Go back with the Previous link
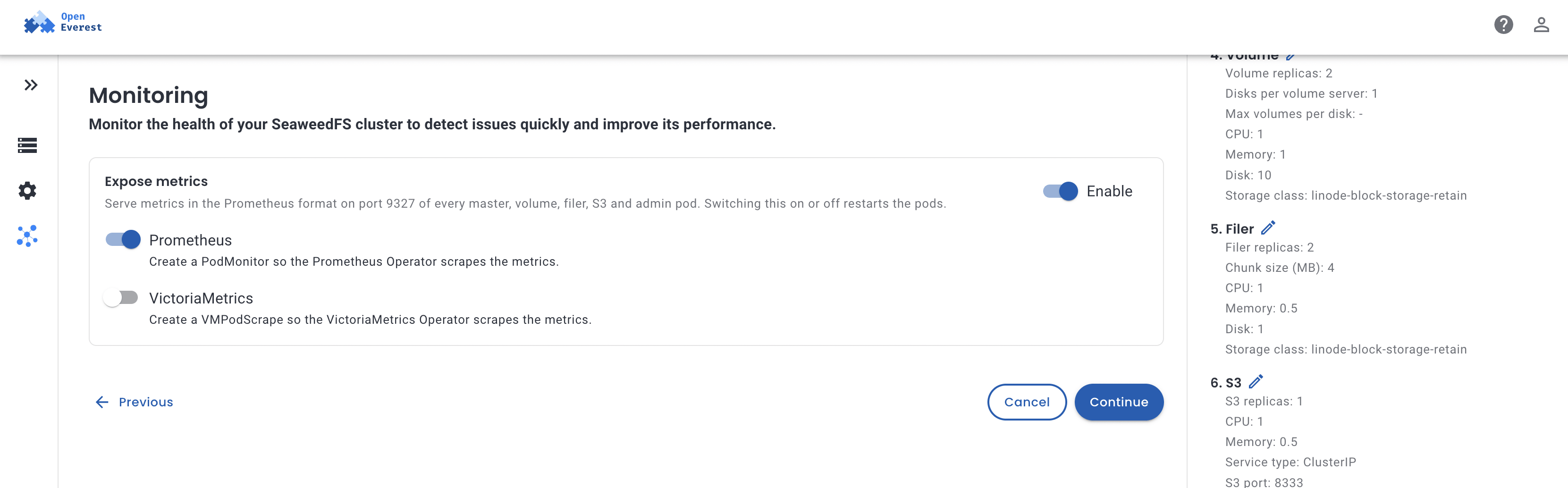This screenshot has width=1568, height=488. pos(134,402)
